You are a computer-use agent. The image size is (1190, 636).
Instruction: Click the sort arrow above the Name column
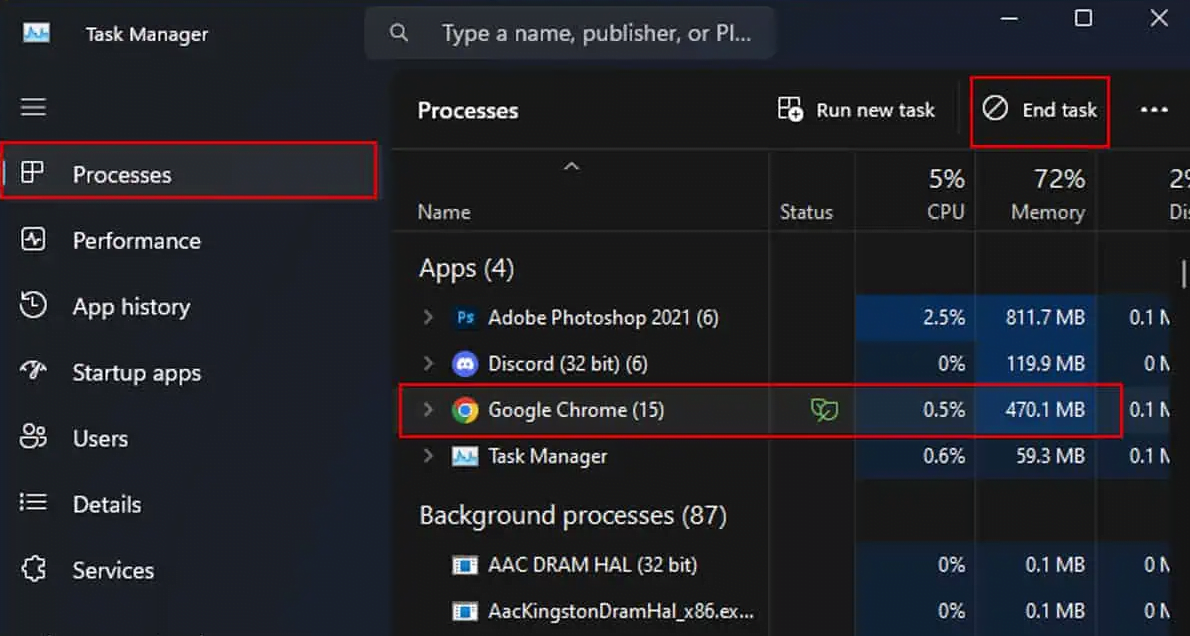[x=572, y=166]
